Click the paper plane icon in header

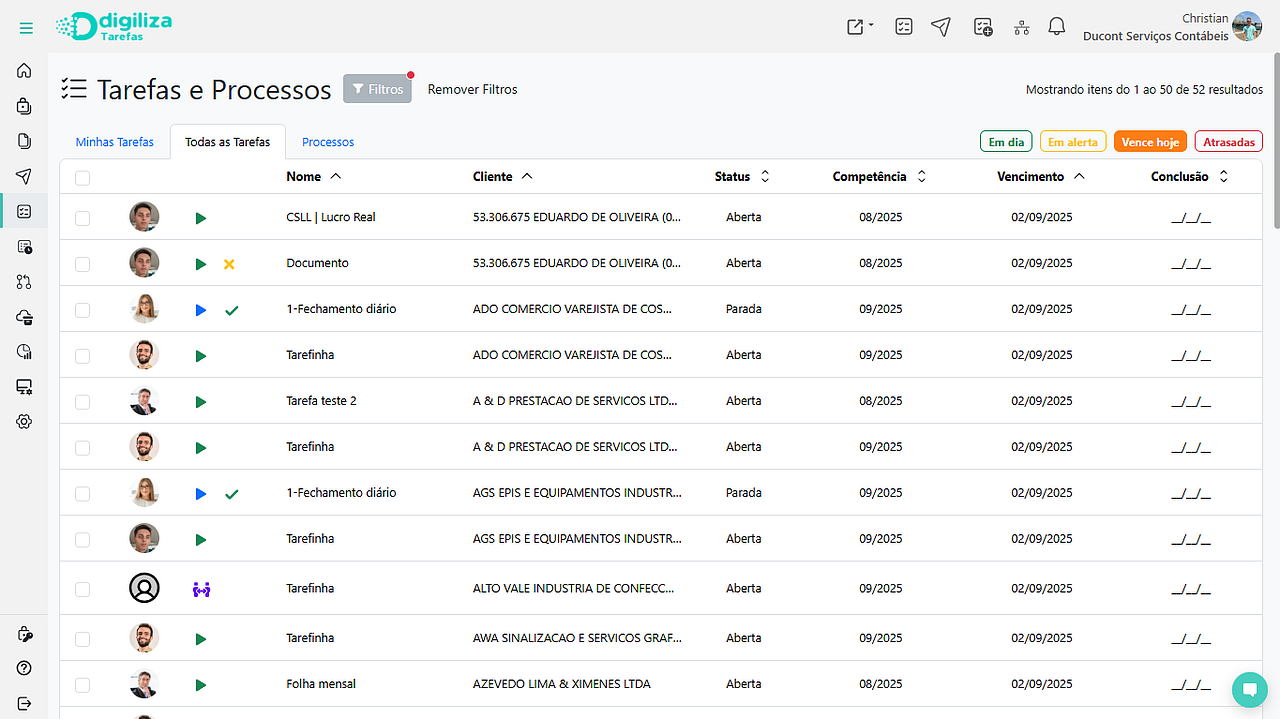(940, 27)
